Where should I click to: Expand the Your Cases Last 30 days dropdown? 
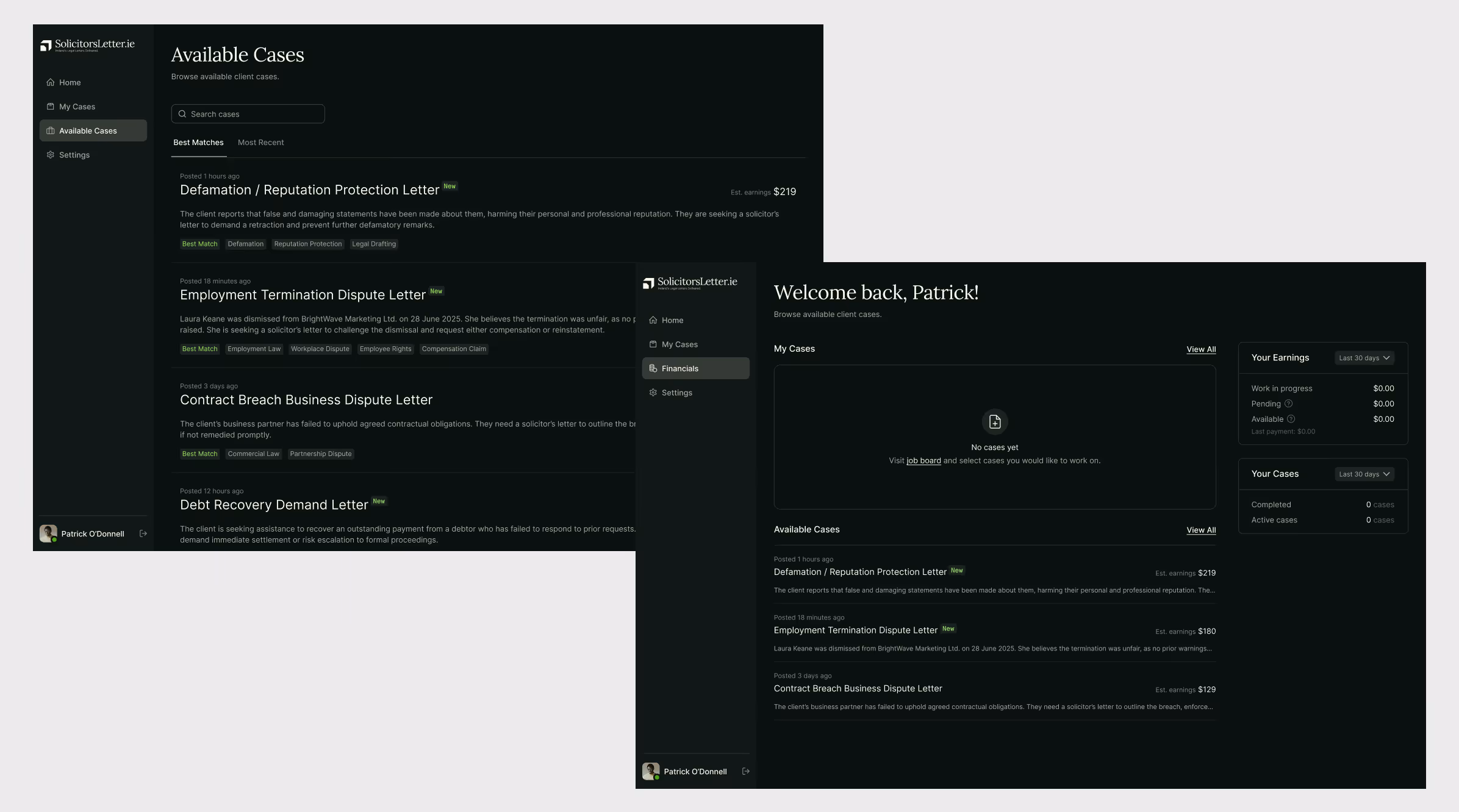[1364, 474]
